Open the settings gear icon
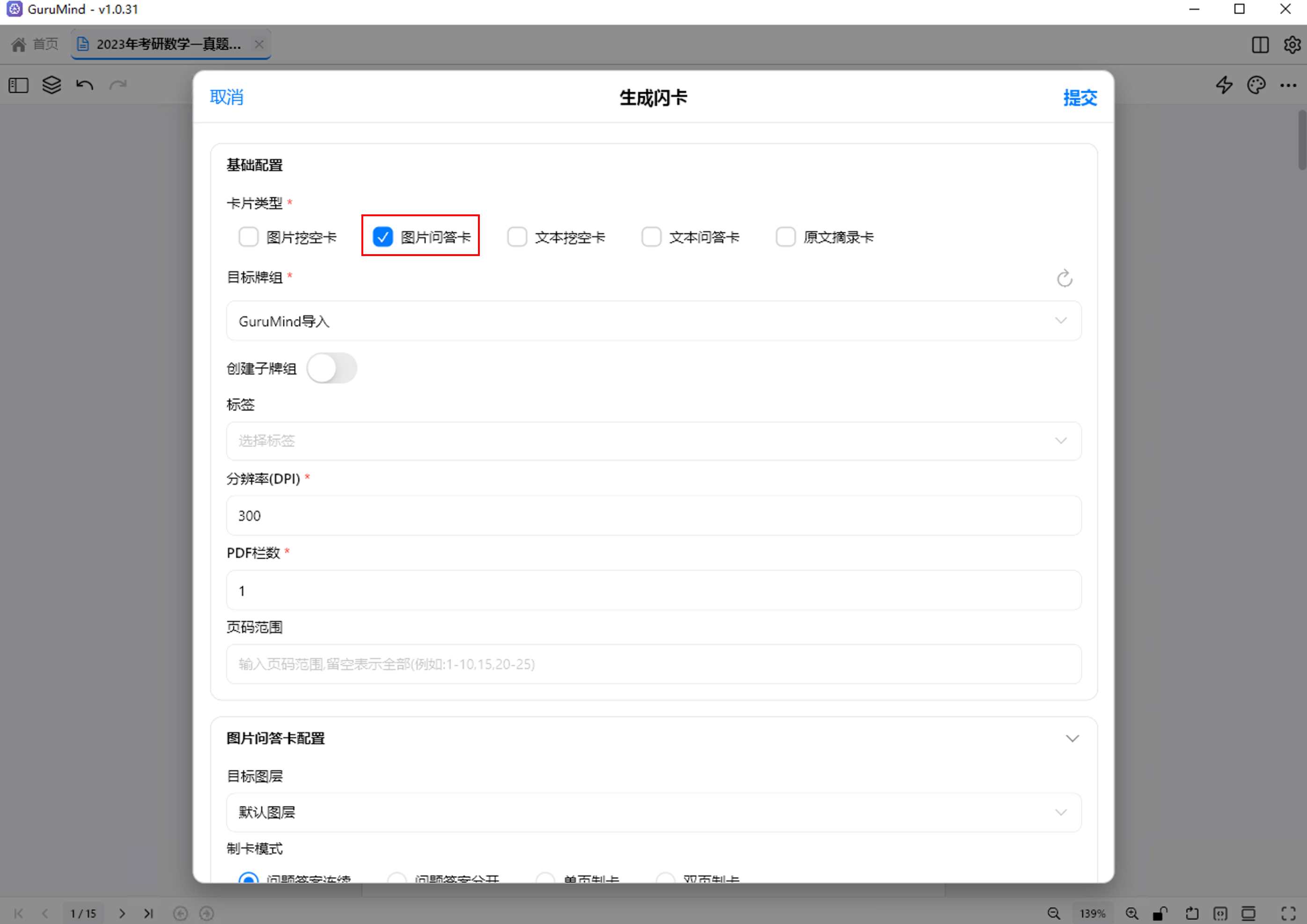This screenshot has height=924, width=1307. click(x=1292, y=44)
